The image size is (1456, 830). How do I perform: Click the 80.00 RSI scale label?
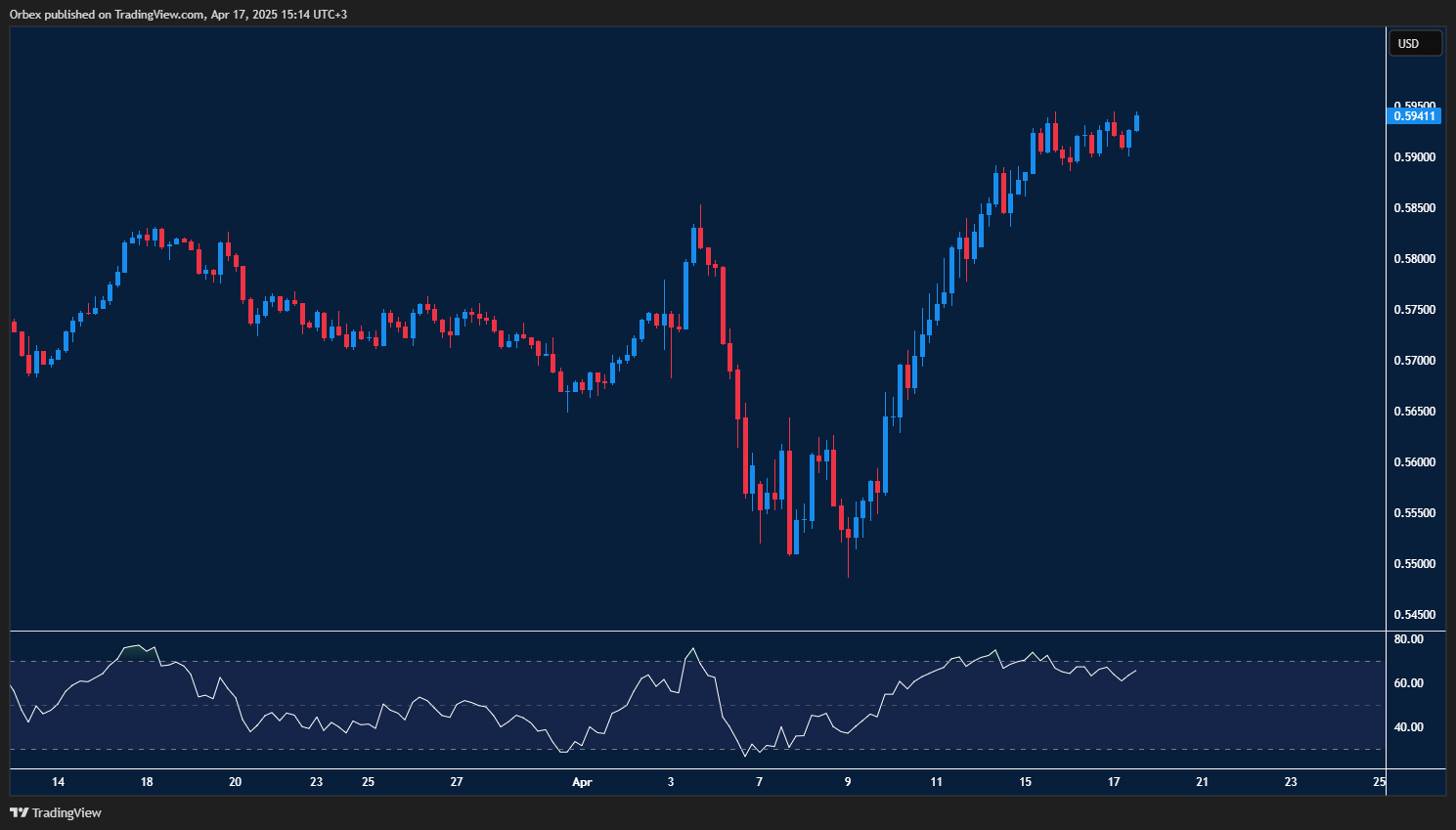click(1408, 639)
